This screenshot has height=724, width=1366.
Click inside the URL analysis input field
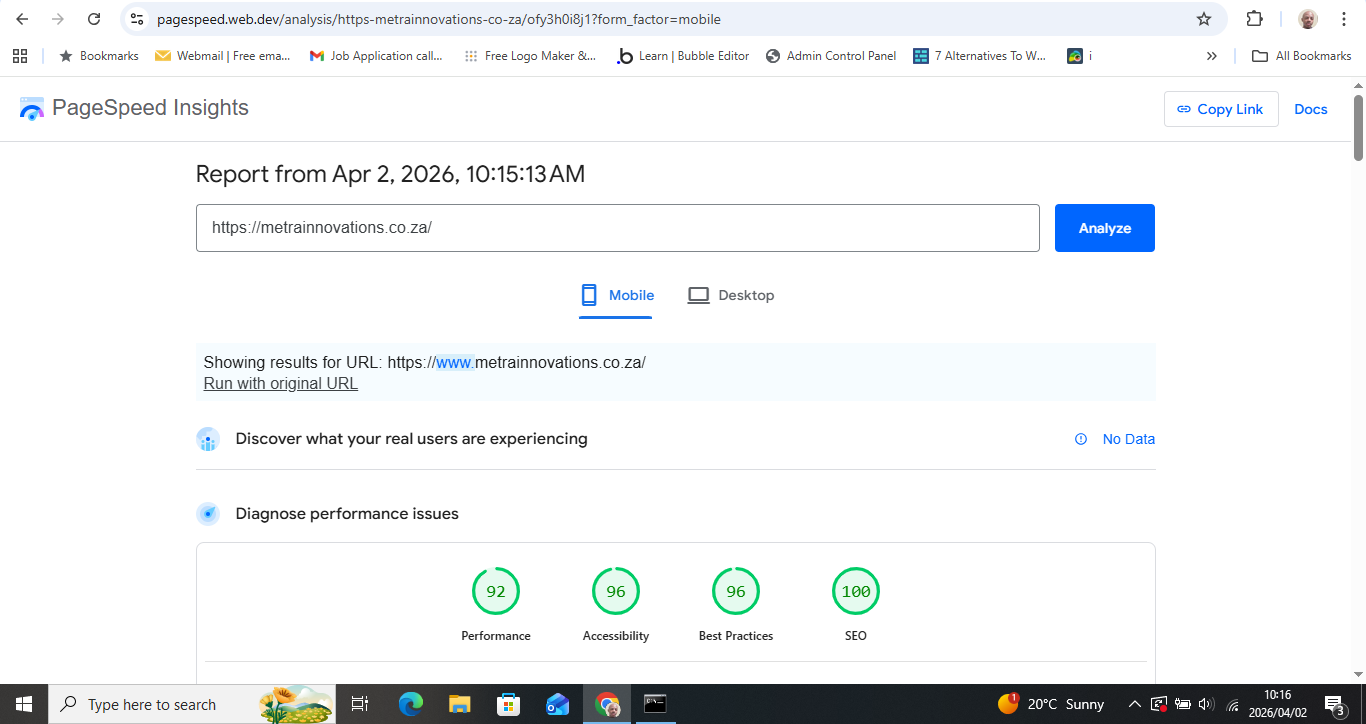pyautogui.click(x=618, y=227)
